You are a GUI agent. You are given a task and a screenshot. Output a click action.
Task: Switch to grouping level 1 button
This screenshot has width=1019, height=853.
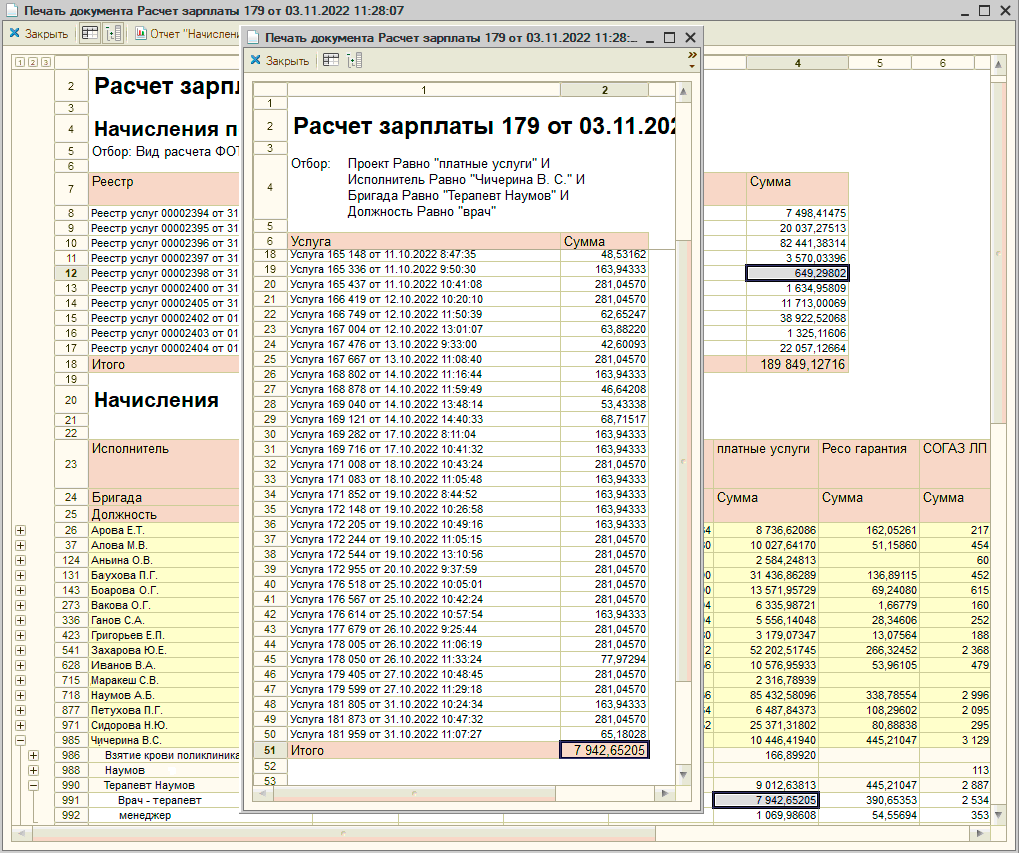[x=19, y=63]
